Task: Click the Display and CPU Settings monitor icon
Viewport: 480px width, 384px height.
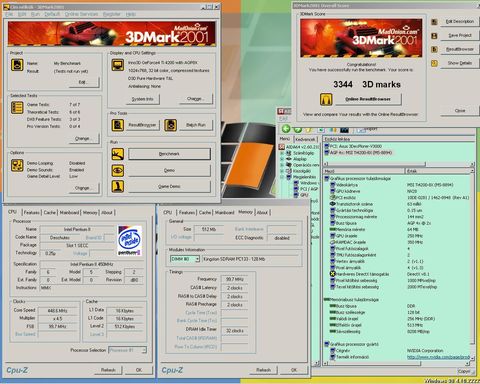Action: pos(118,65)
